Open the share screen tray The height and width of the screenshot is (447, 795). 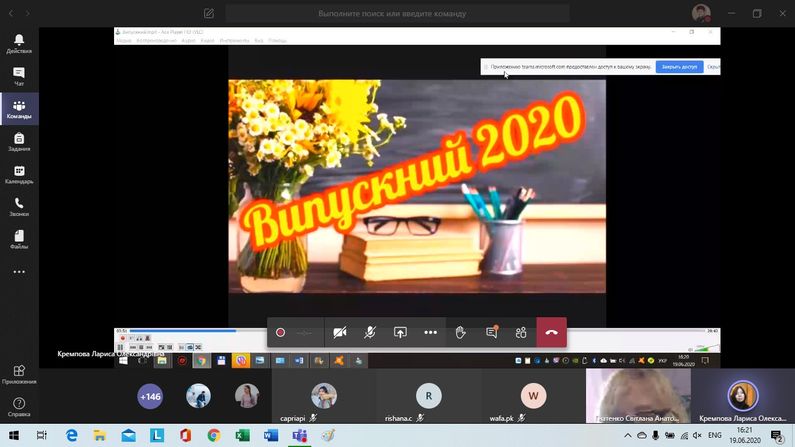400,332
